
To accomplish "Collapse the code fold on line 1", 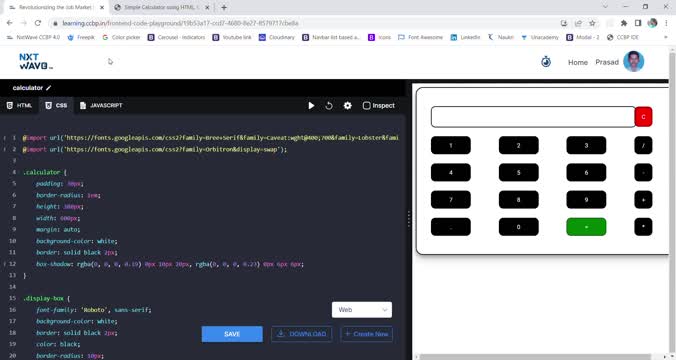I will coord(5,138).
